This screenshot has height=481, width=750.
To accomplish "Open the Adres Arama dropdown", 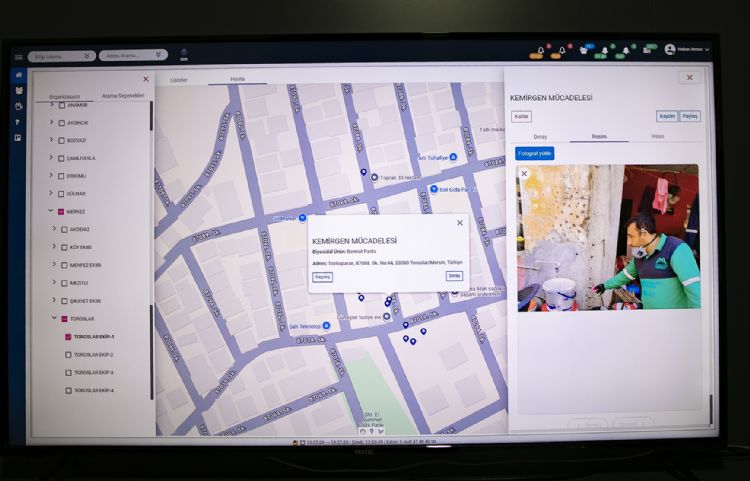I will pyautogui.click(x=133, y=55).
